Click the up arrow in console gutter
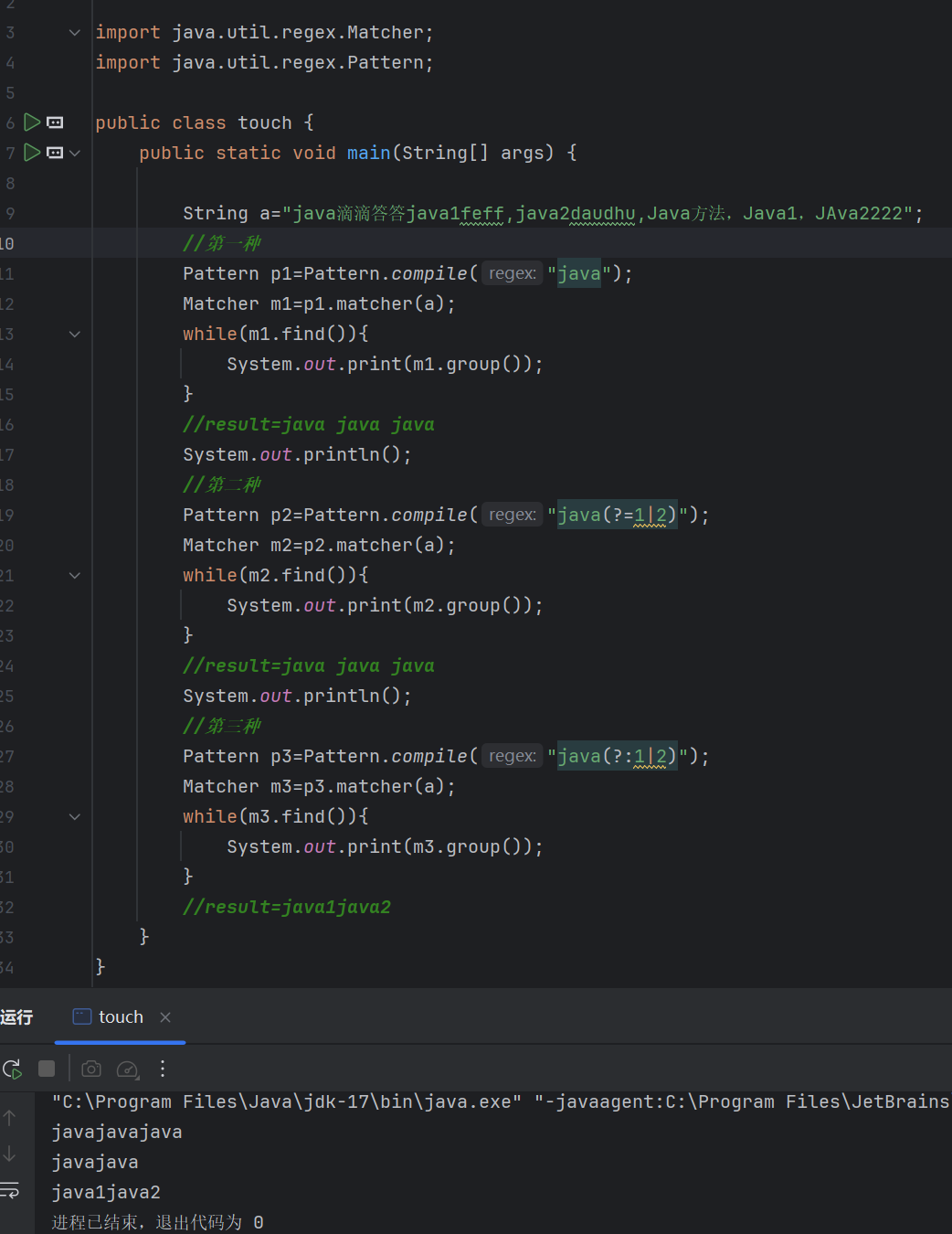This screenshot has height=1234, width=952. [9, 1117]
